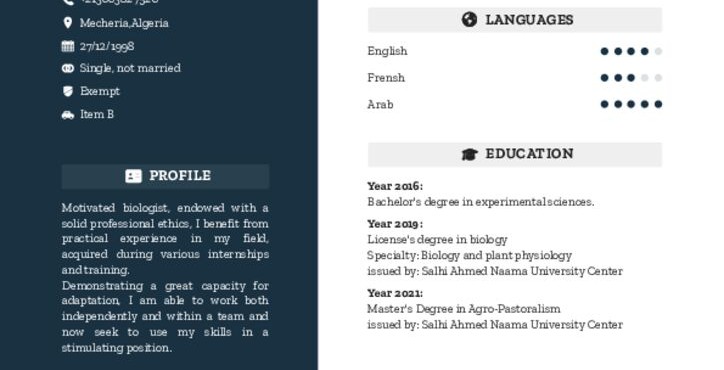Click the ID card icon in PROFILE header
The image size is (724, 370).
133,176
